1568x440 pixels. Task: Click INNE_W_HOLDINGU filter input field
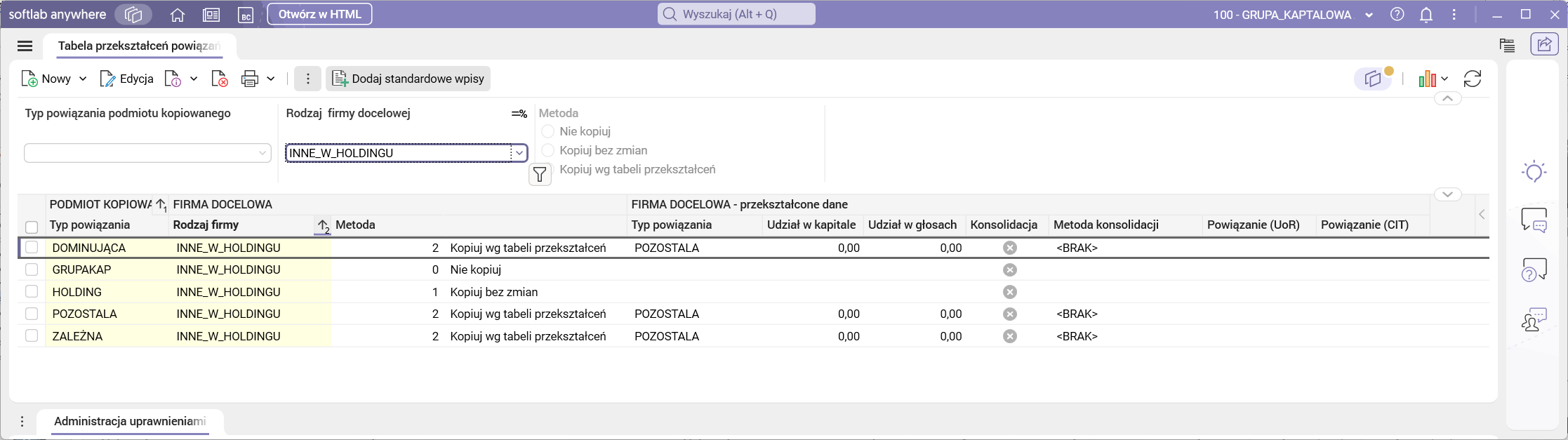(x=399, y=153)
